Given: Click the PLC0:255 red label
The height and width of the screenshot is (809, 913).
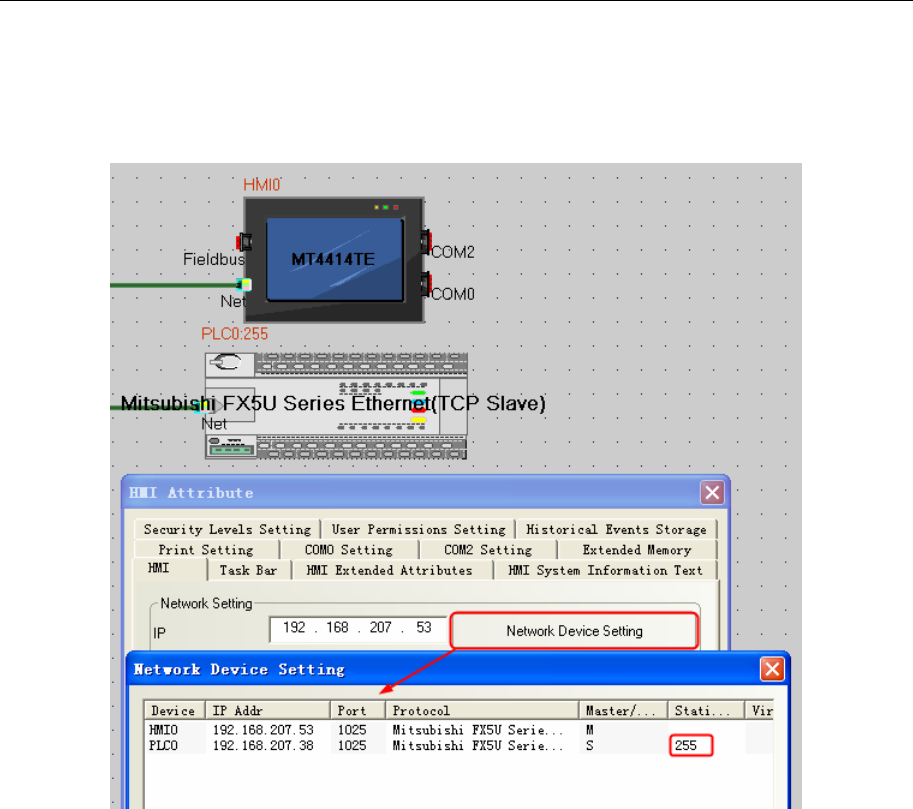Looking at the screenshot, I should (x=235, y=334).
